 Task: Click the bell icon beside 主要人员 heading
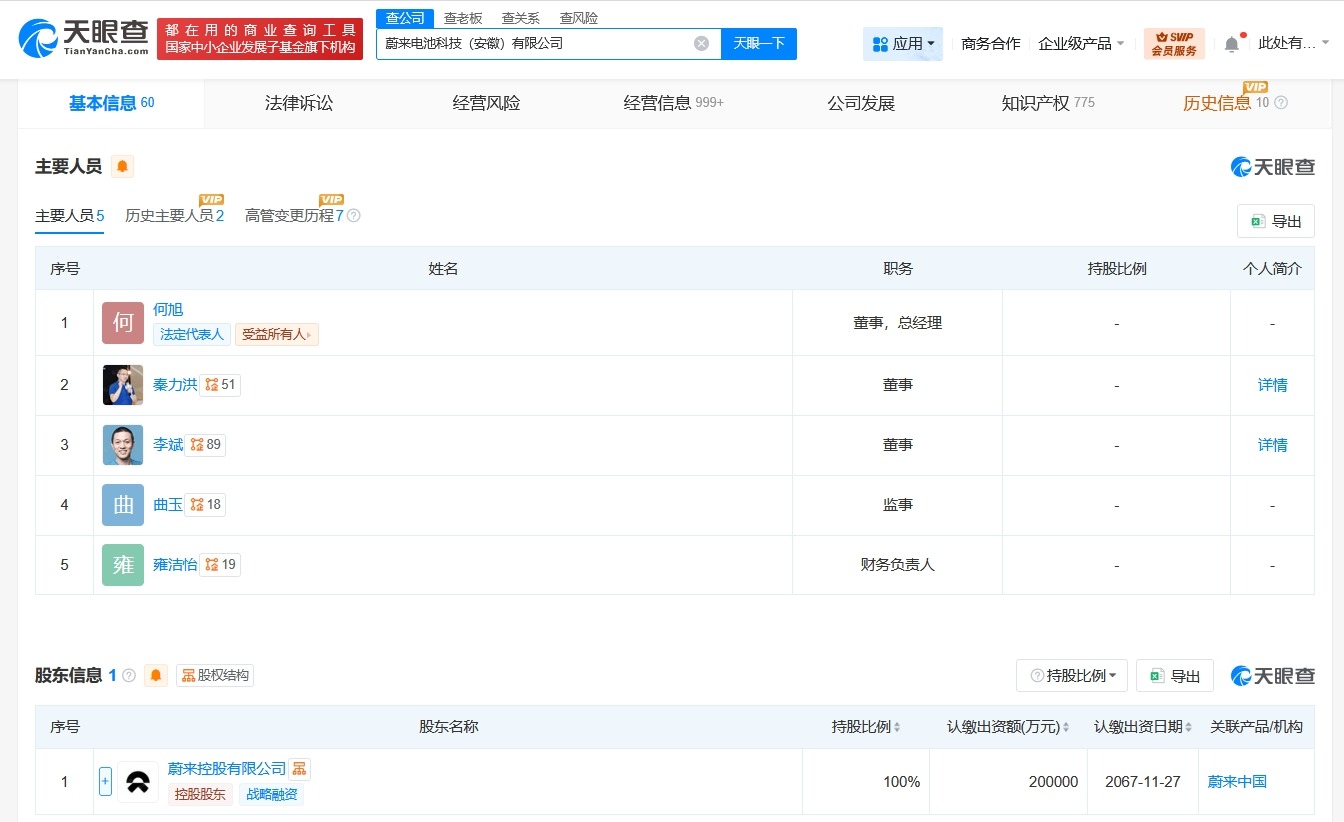tap(121, 167)
